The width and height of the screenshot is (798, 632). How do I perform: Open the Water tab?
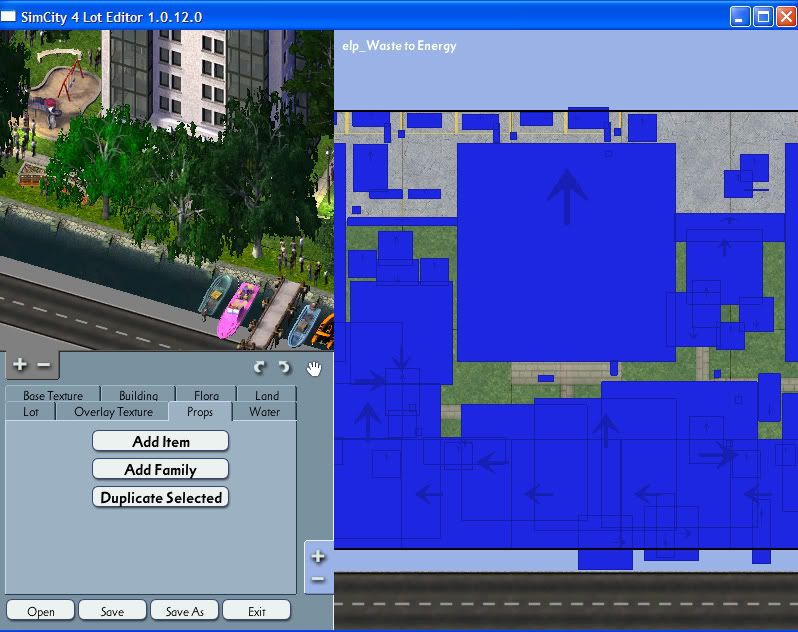264,412
